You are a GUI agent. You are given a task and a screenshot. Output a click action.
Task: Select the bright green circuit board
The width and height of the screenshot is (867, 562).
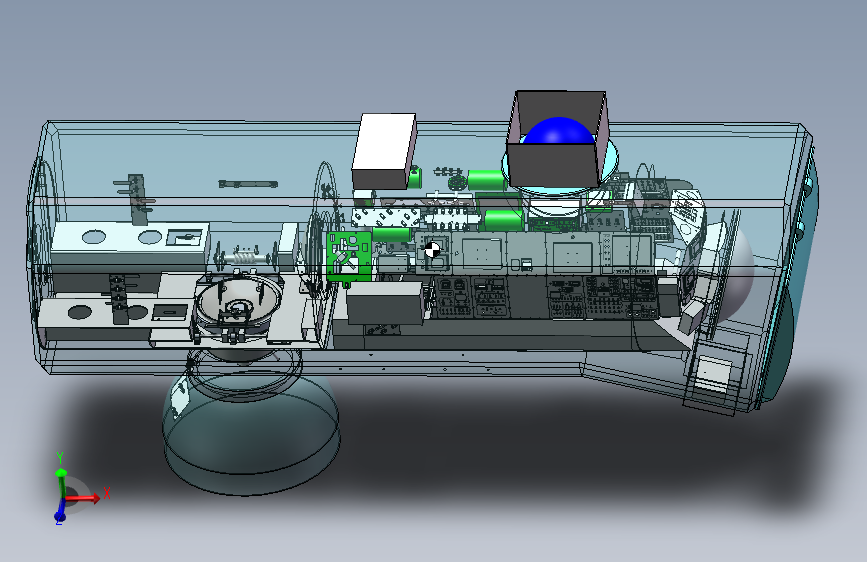(349, 256)
